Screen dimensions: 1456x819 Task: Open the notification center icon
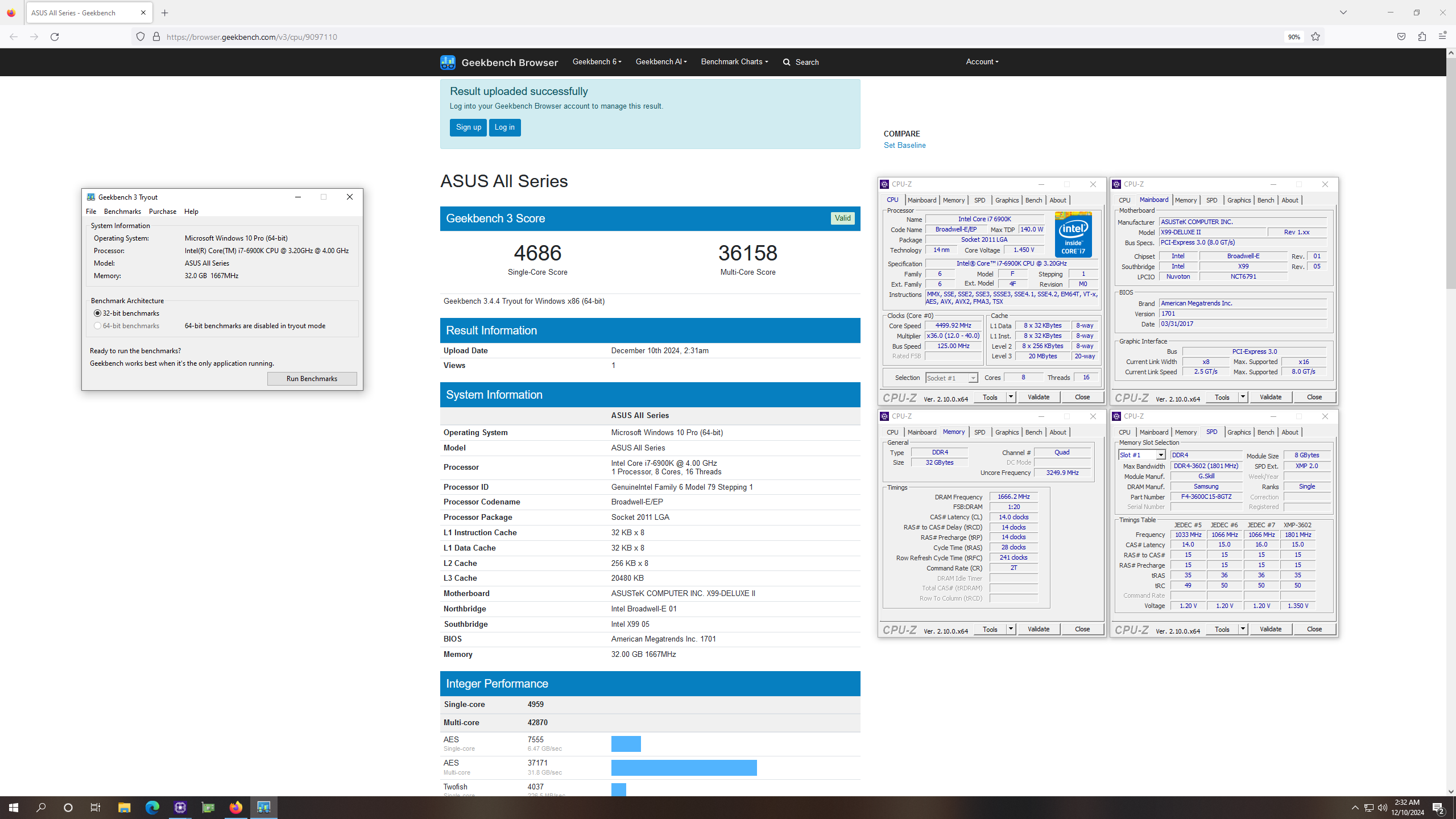point(1438,808)
